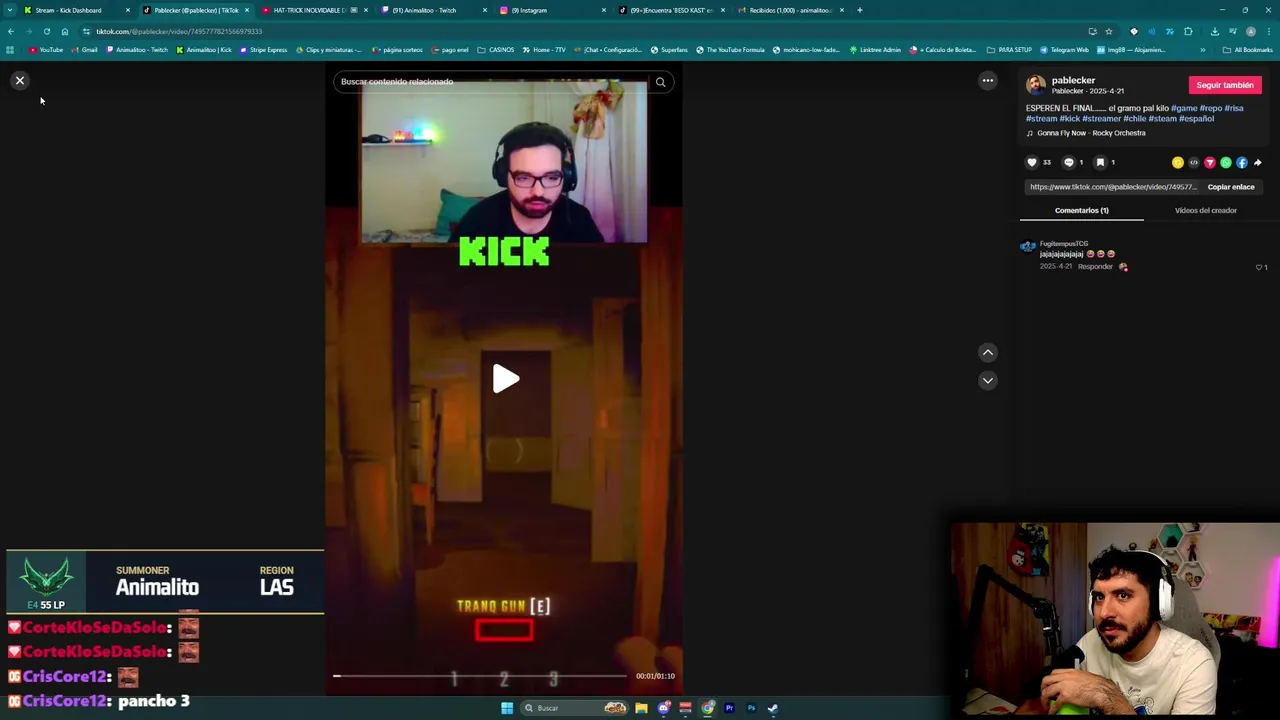Open more share options arrow
The image size is (1280, 720).
pyautogui.click(x=1258, y=162)
